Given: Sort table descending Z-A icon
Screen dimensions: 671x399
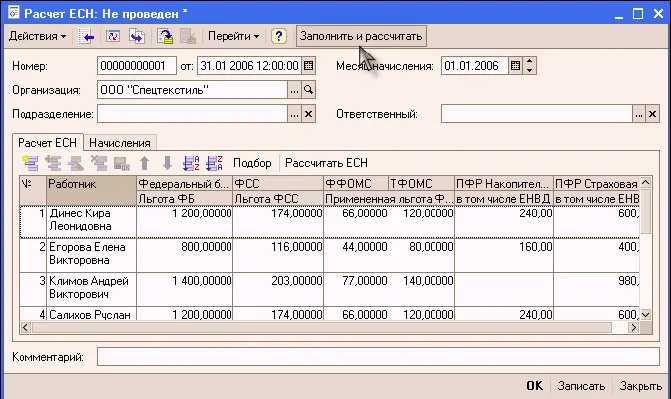Looking at the screenshot, I should click(214, 163).
